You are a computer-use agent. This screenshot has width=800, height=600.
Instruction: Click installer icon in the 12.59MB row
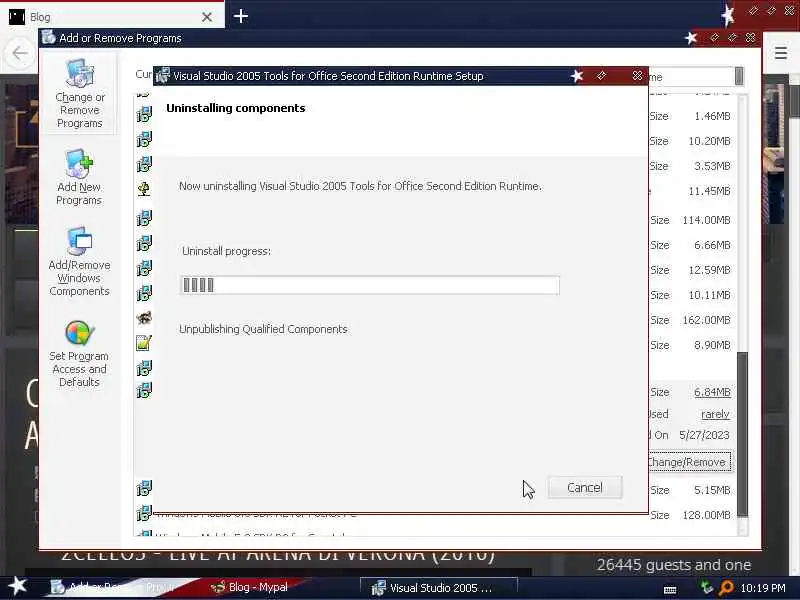(144, 268)
